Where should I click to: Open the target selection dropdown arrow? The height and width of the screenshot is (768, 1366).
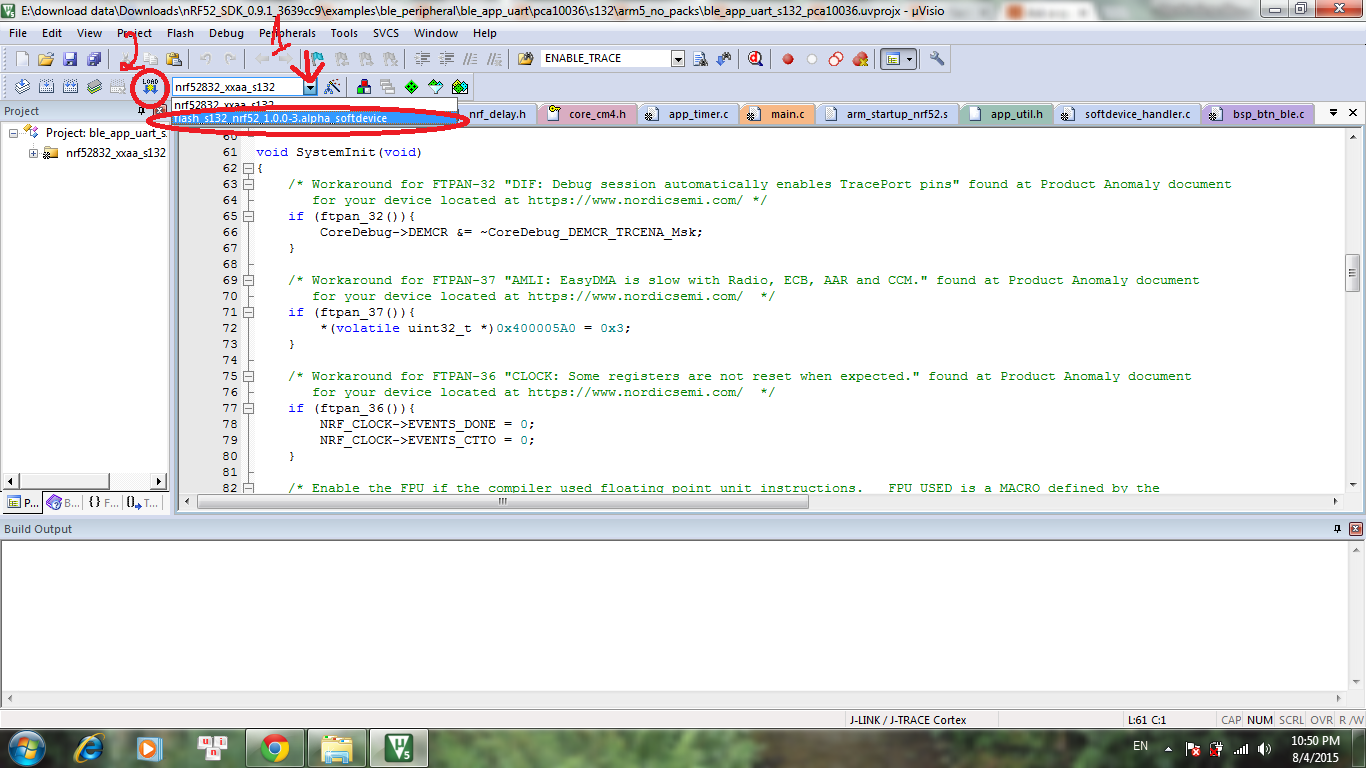click(x=310, y=87)
